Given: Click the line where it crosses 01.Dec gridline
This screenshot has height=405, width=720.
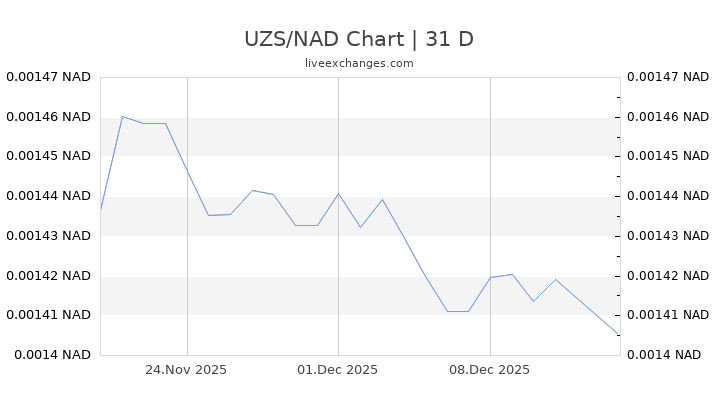Looking at the screenshot, I should 338,193.
